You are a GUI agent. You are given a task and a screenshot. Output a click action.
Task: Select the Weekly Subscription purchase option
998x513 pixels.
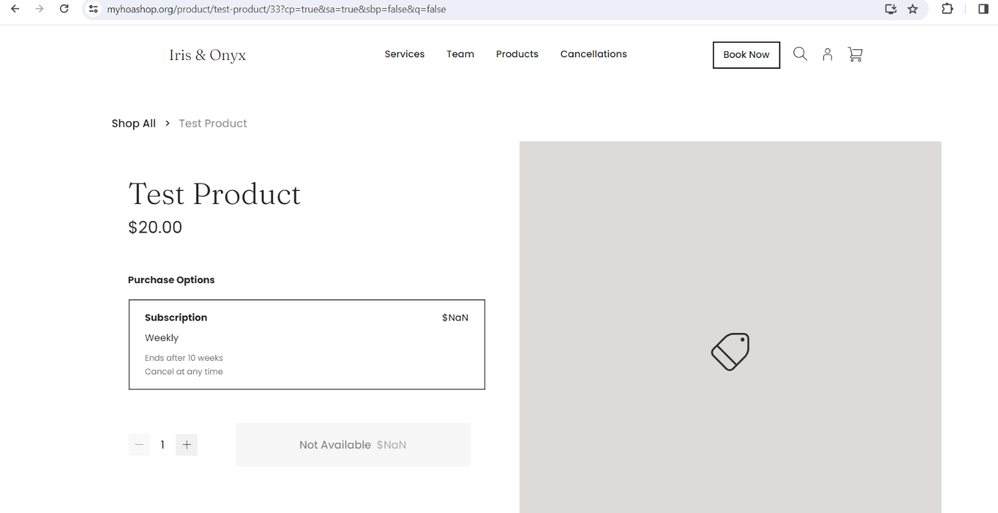coord(306,344)
